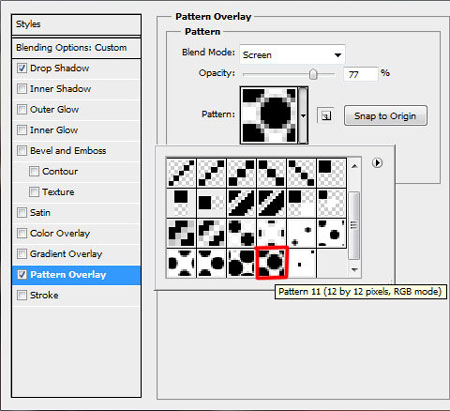
Task: Pick the falling diagonal pattern with three large squares
Action: 271,173
